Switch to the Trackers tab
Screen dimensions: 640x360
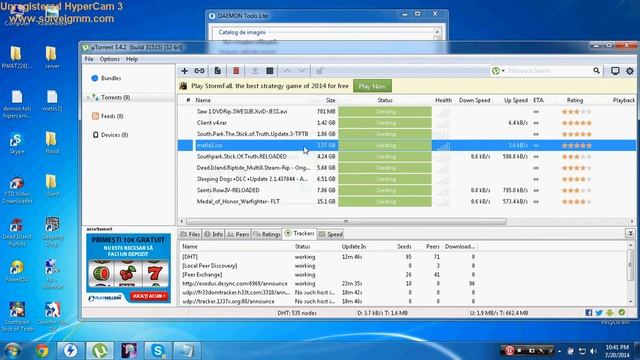pyautogui.click(x=300, y=233)
